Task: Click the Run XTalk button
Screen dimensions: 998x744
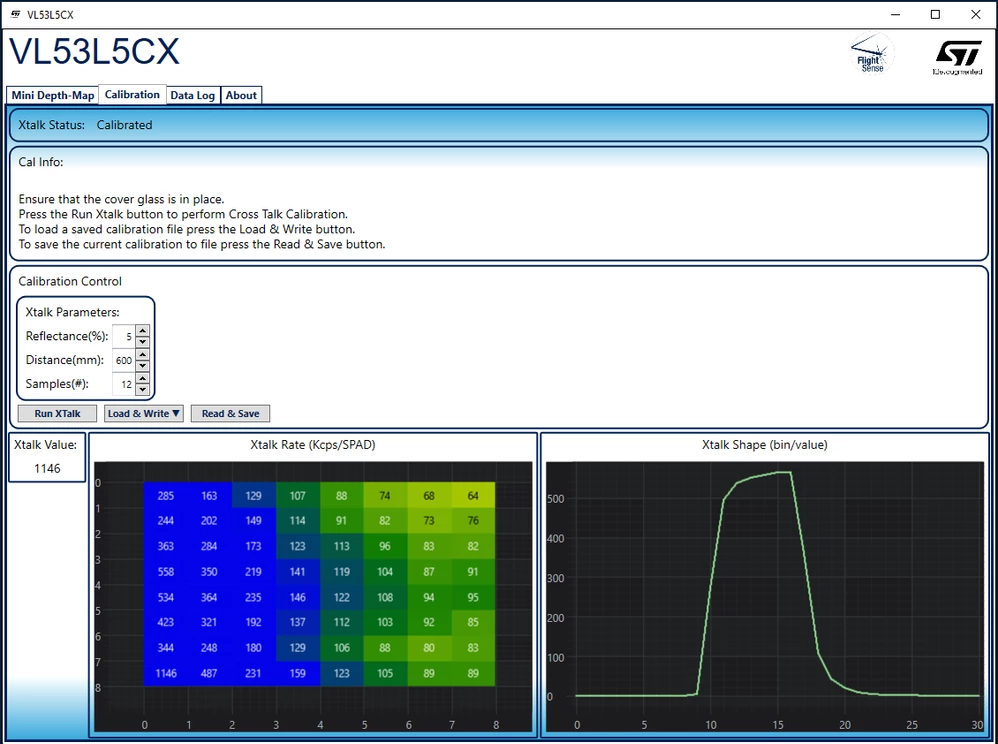Action: pos(57,414)
